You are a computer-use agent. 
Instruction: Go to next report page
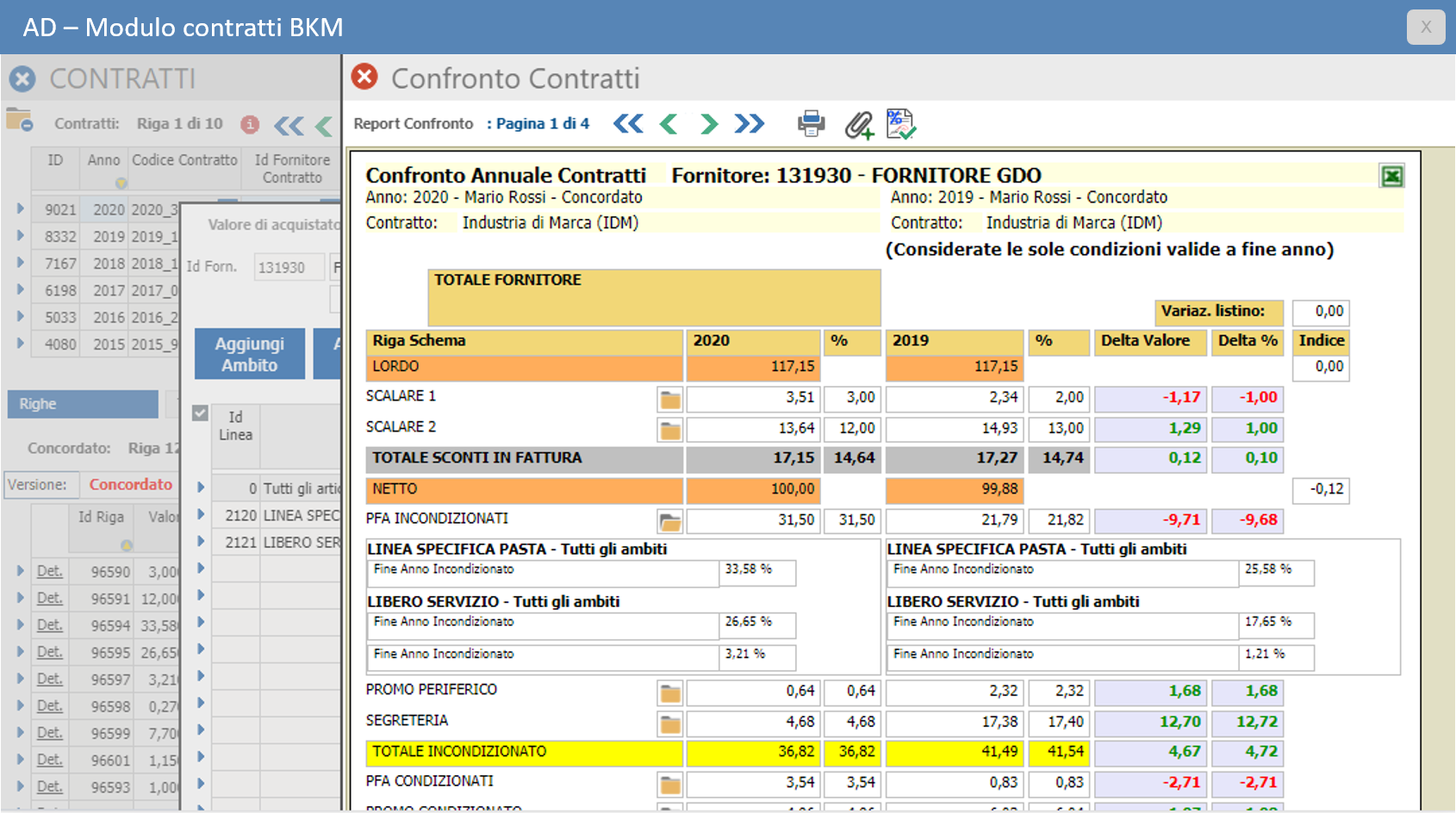709,124
